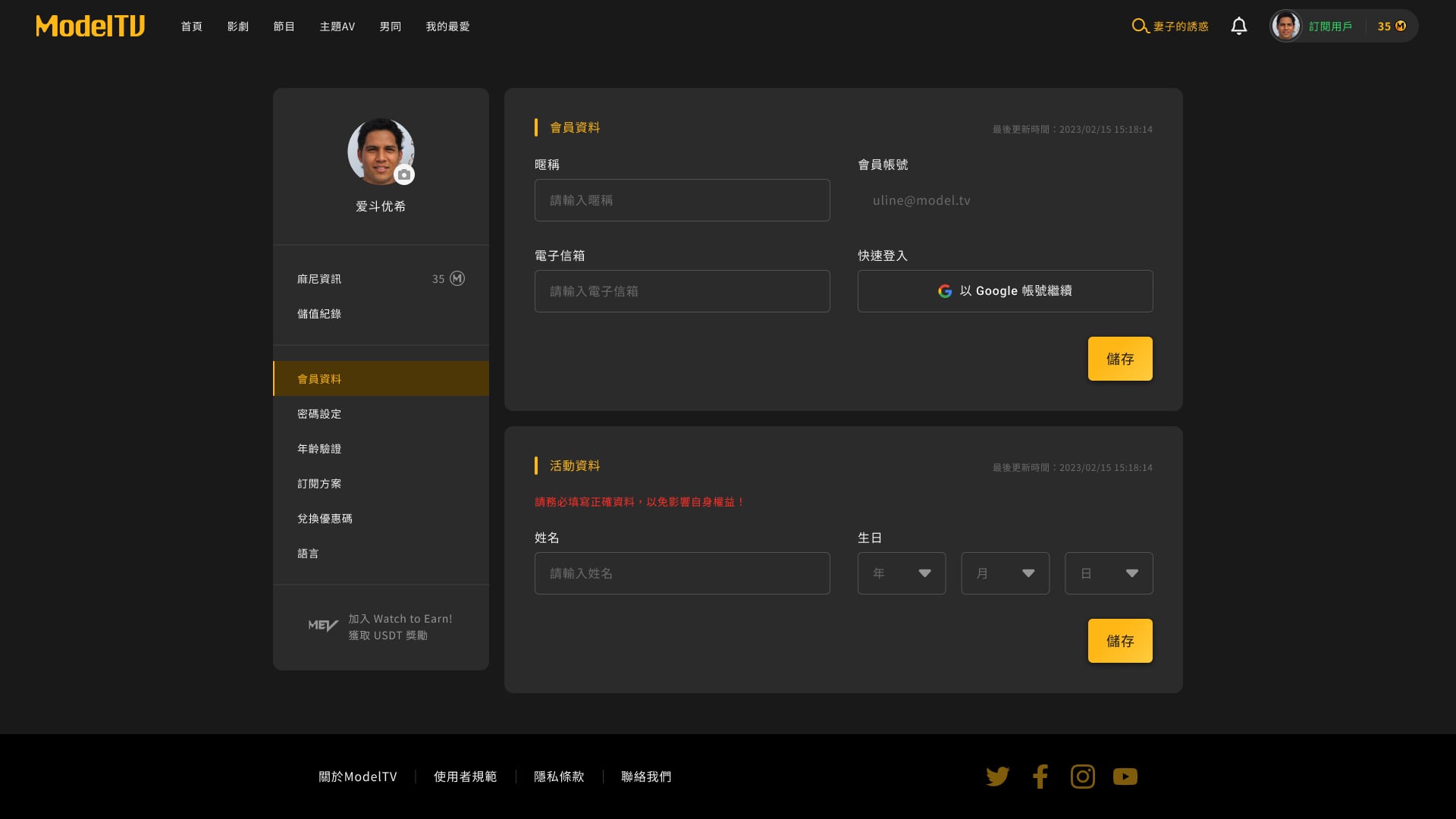
Task: Save the 活動資料 section
Action: tap(1119, 641)
